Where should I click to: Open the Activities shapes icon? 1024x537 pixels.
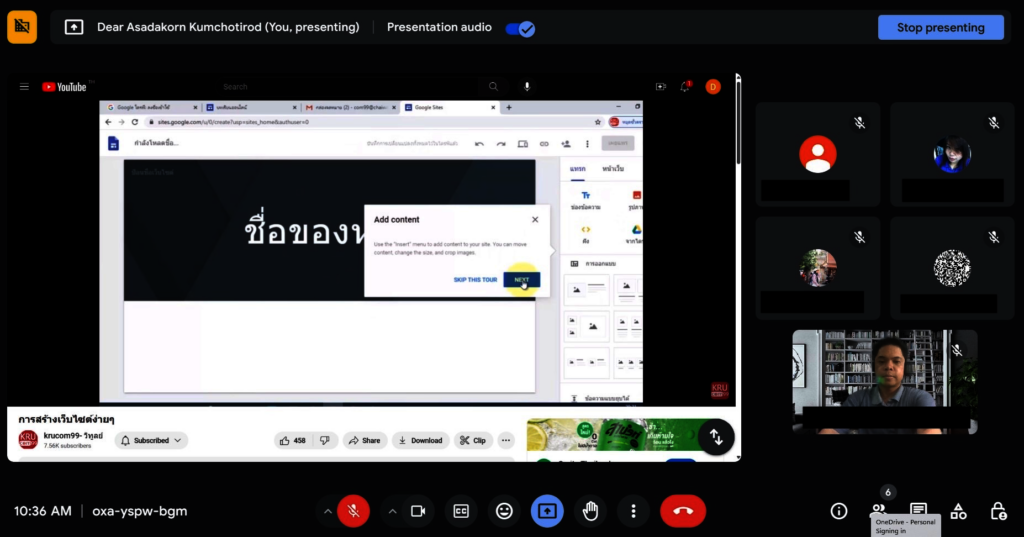959,511
